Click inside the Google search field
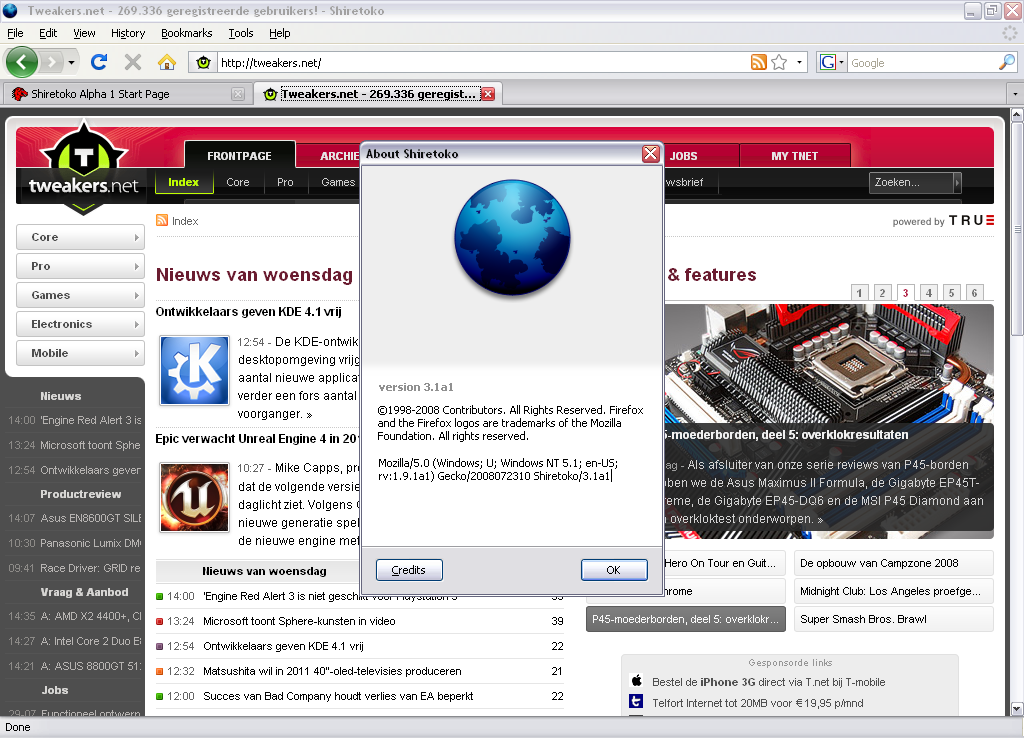Viewport: 1024px width, 738px height. 922,63
